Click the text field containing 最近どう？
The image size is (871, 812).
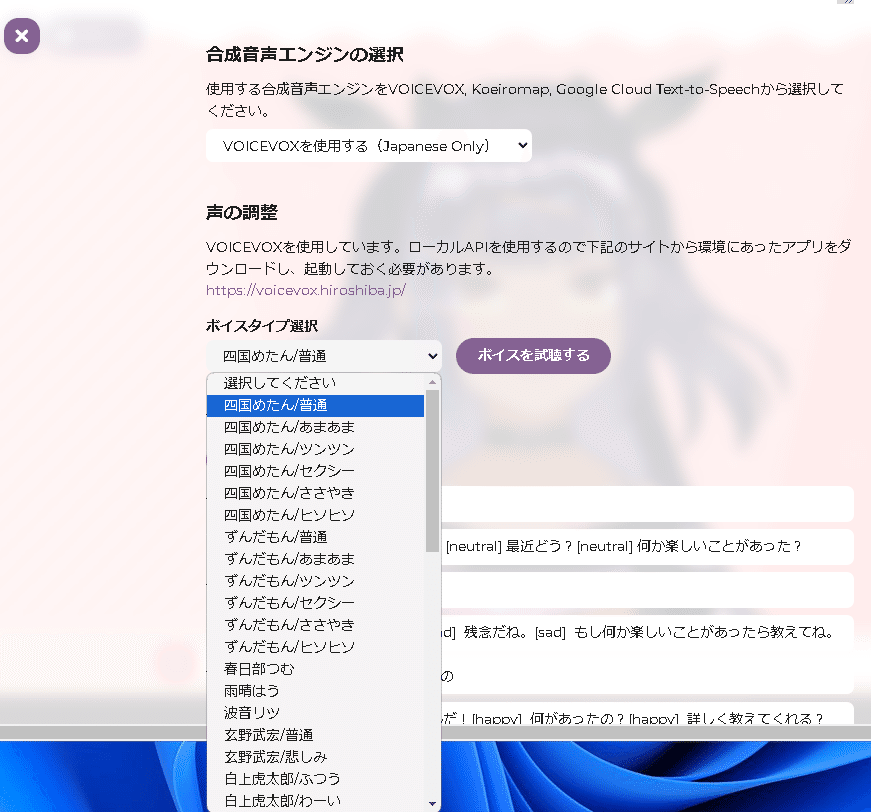[647, 547]
